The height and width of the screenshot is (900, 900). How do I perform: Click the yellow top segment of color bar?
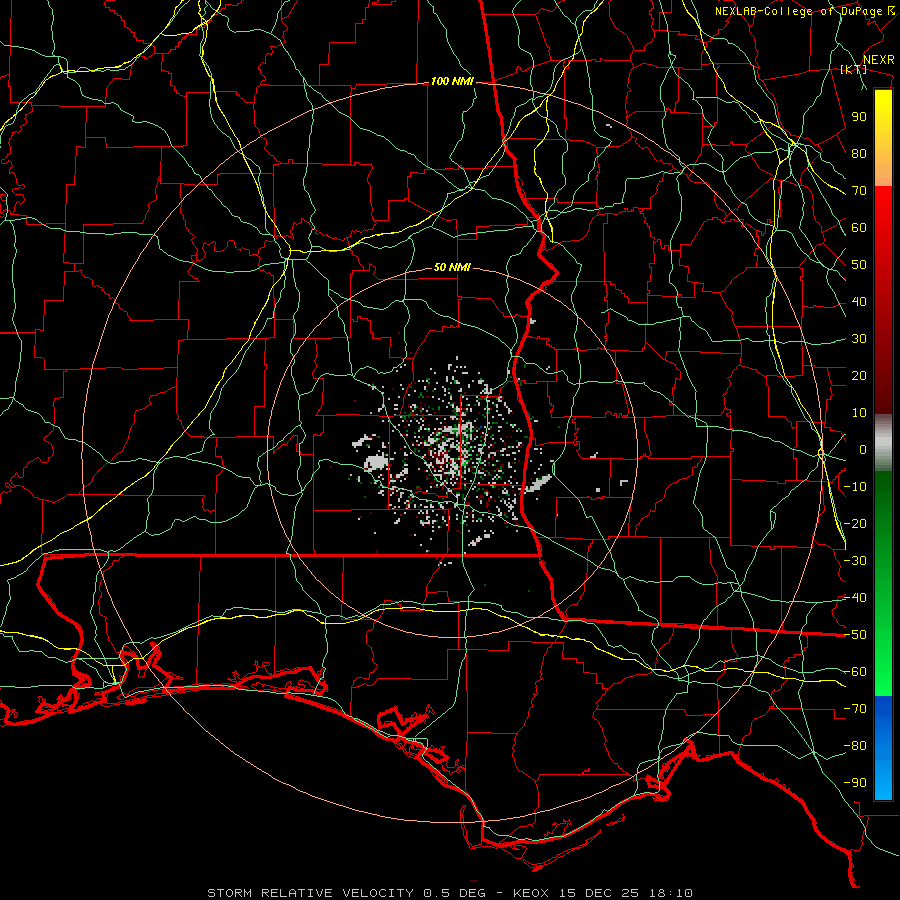[883, 138]
